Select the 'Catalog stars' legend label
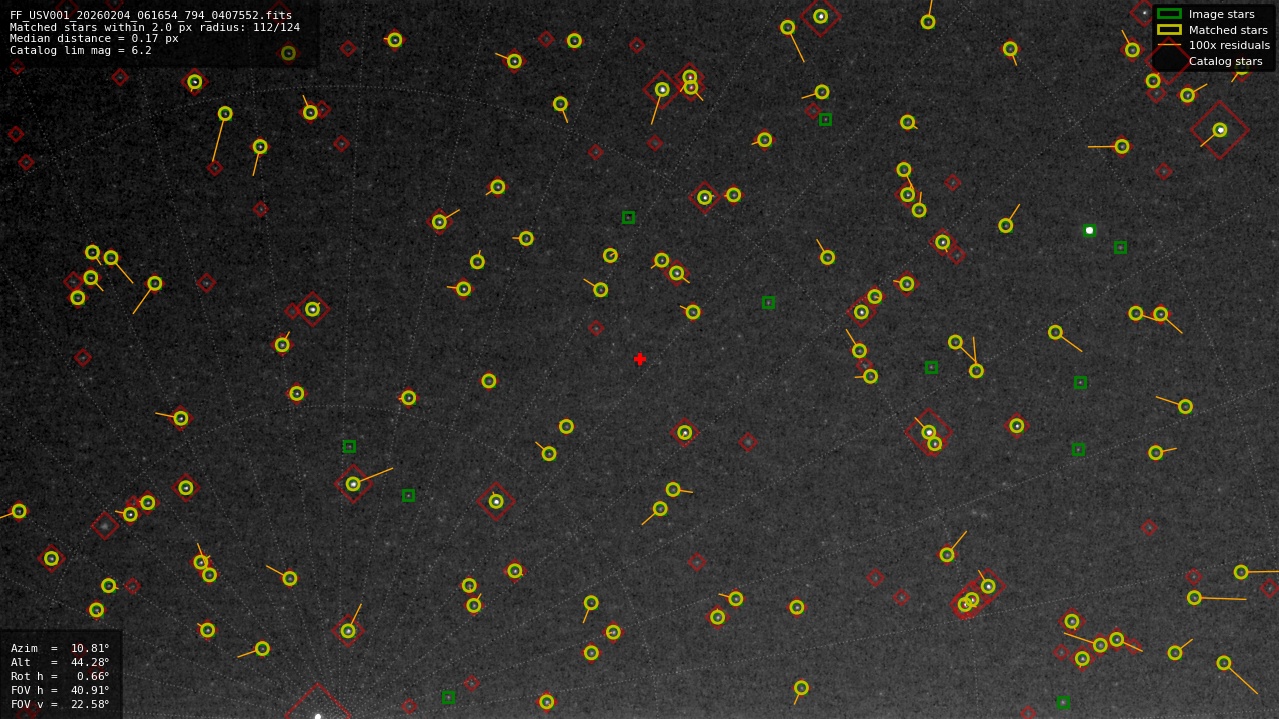1279x719 pixels. click(1225, 61)
